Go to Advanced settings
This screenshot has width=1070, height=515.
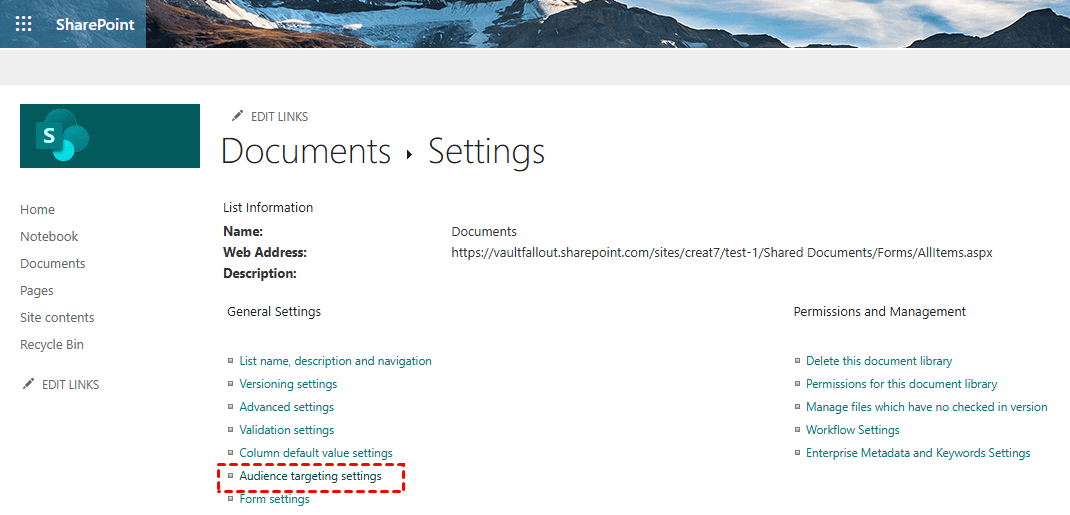point(286,407)
